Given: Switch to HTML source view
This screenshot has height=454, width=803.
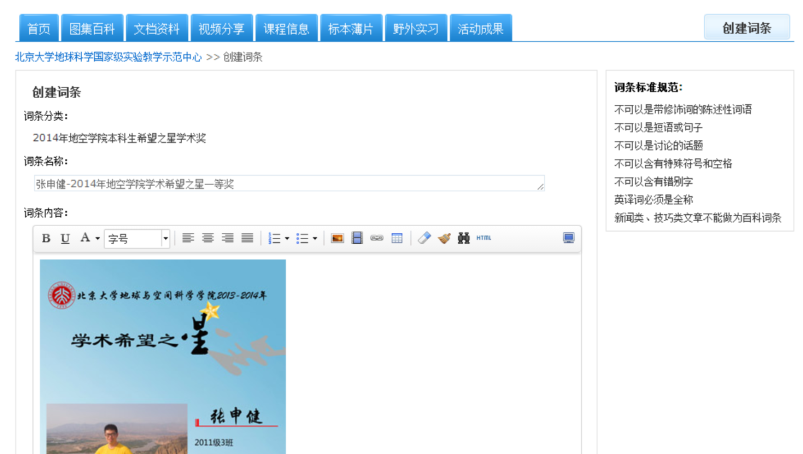Looking at the screenshot, I should point(484,238).
